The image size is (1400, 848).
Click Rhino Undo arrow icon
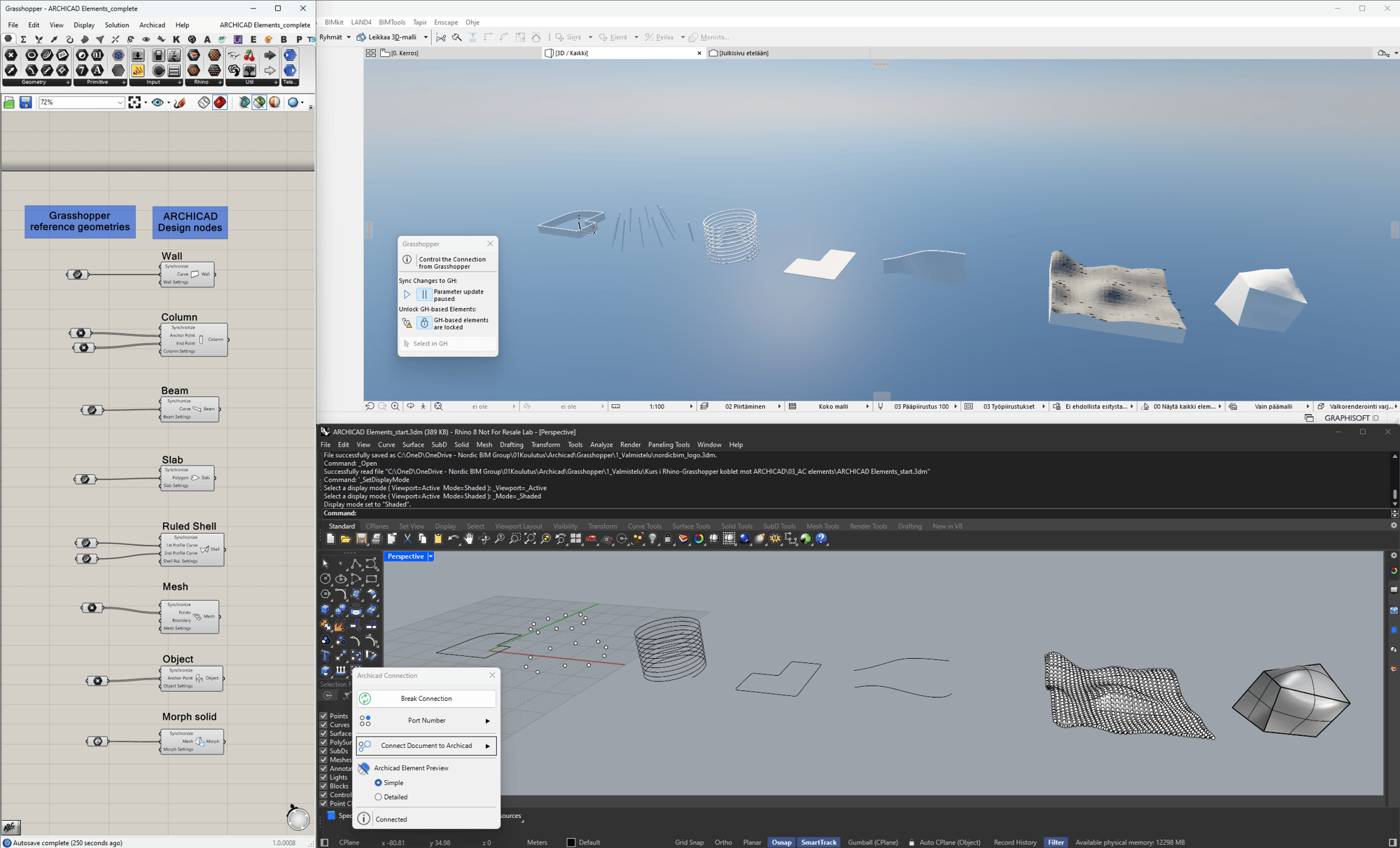tap(453, 538)
